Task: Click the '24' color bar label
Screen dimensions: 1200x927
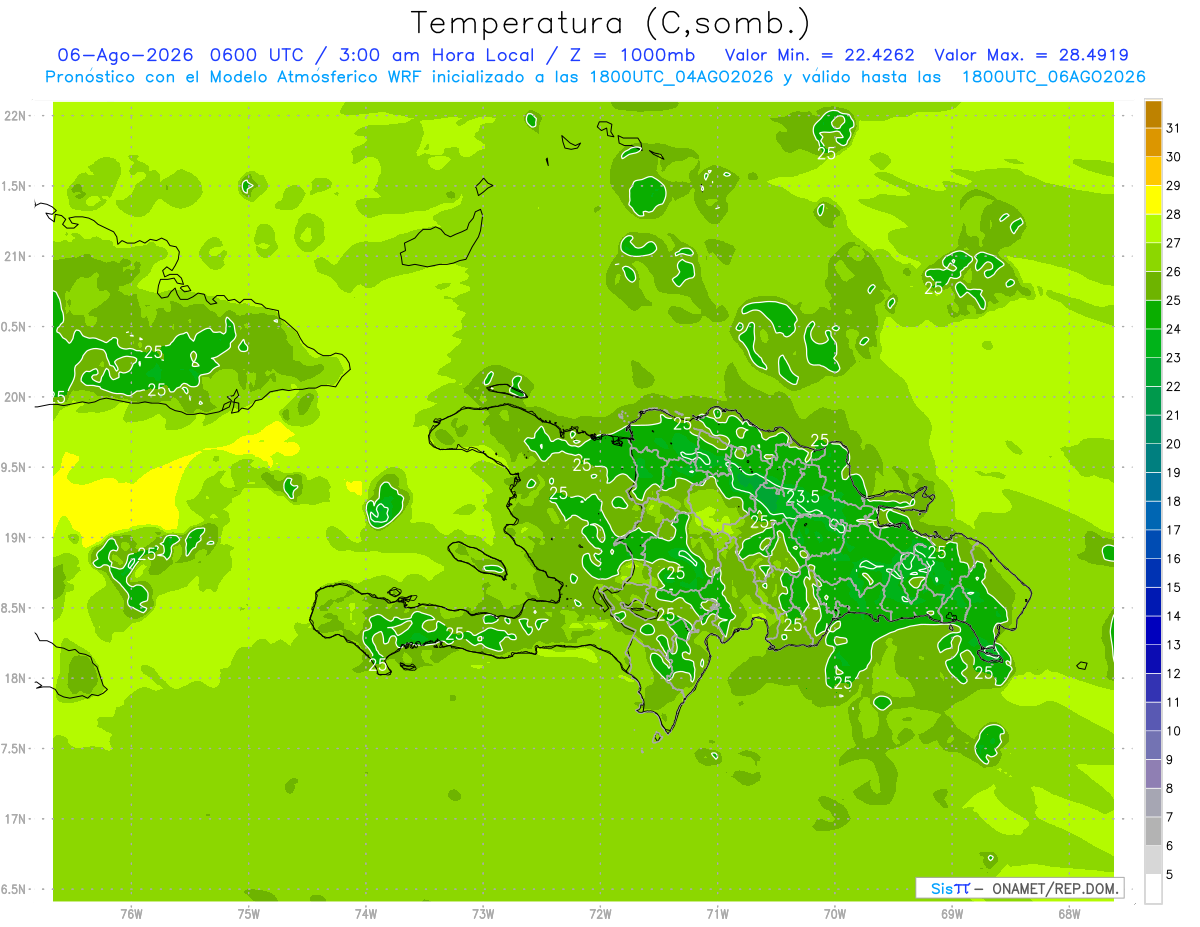Action: click(1174, 329)
